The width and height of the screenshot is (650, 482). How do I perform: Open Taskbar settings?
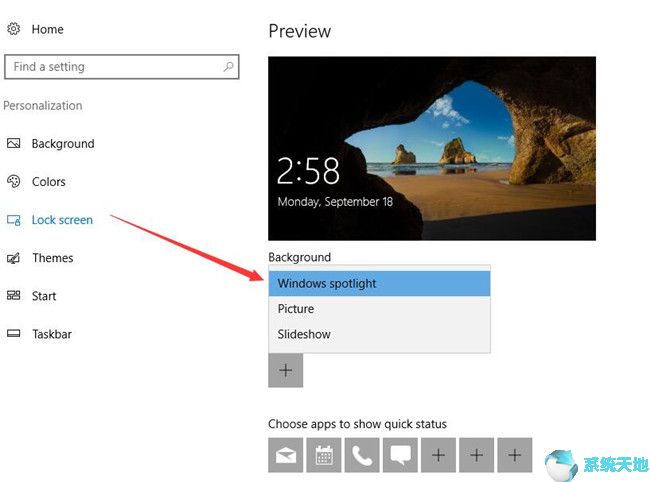[52, 334]
